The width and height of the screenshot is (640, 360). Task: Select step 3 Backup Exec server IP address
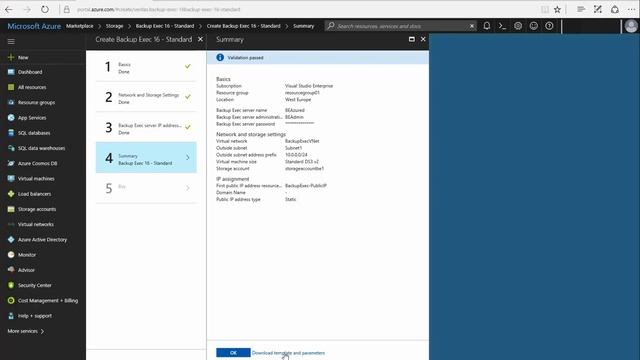coord(146,127)
